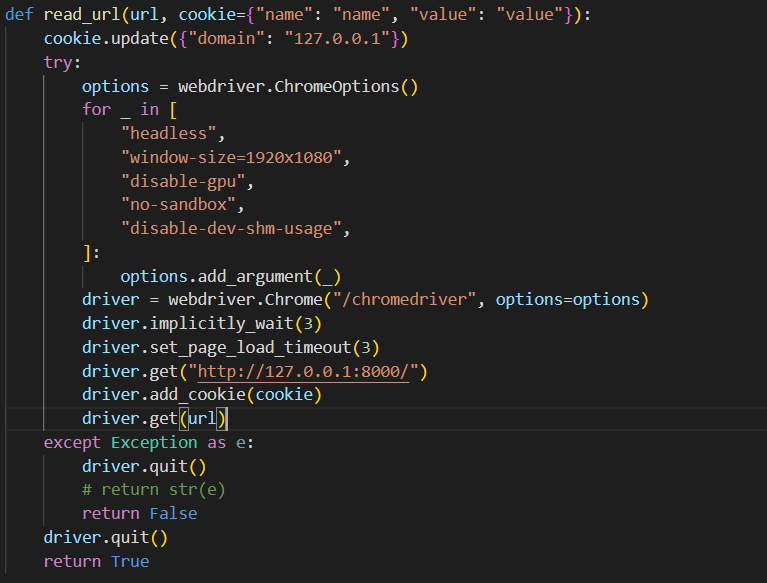
Task: Click the try keyword
Action: pyautogui.click(x=58, y=63)
